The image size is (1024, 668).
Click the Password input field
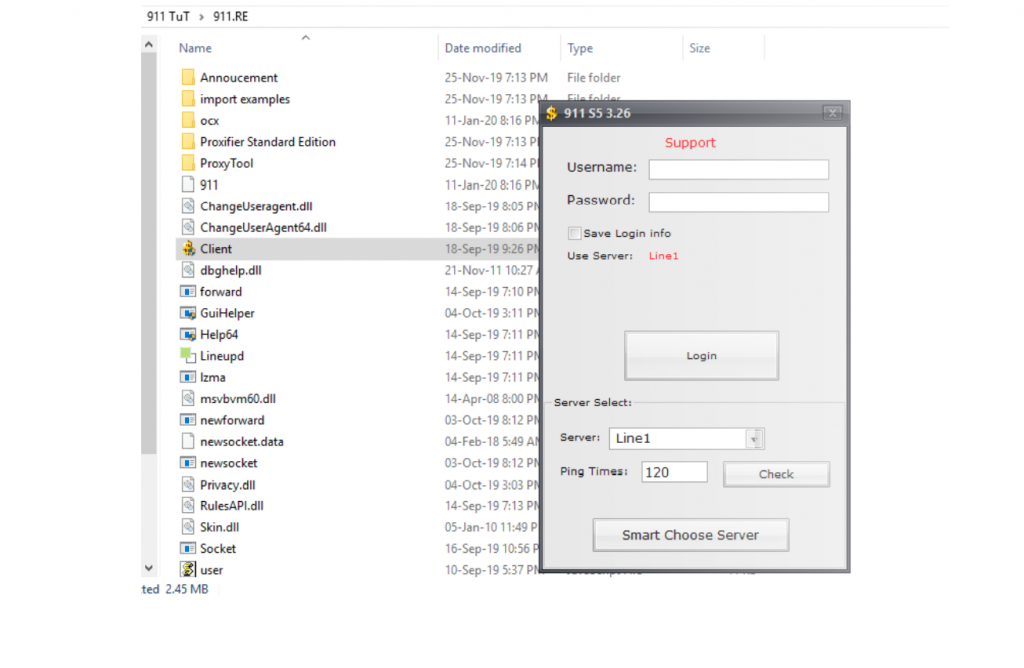coord(739,202)
